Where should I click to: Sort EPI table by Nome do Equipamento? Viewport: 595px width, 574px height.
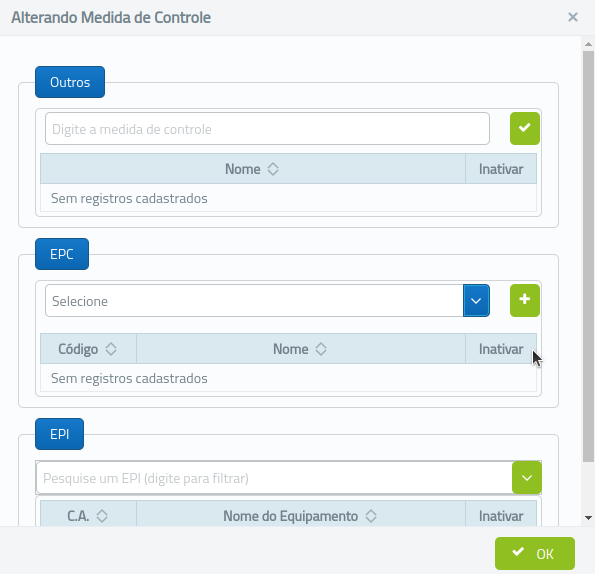[301, 515]
